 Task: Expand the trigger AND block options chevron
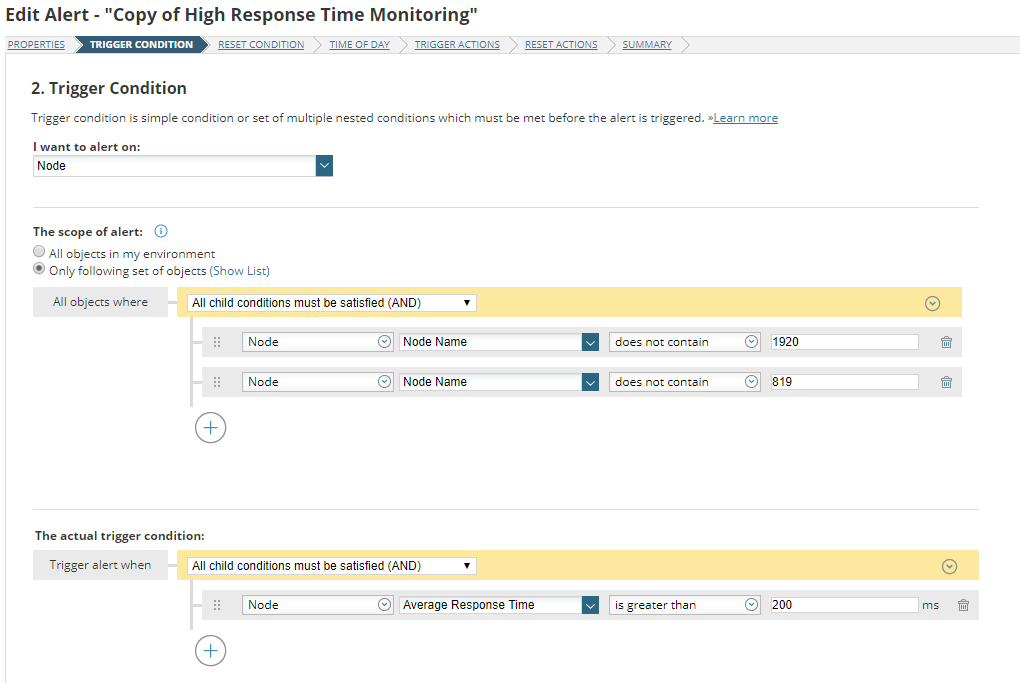(950, 566)
